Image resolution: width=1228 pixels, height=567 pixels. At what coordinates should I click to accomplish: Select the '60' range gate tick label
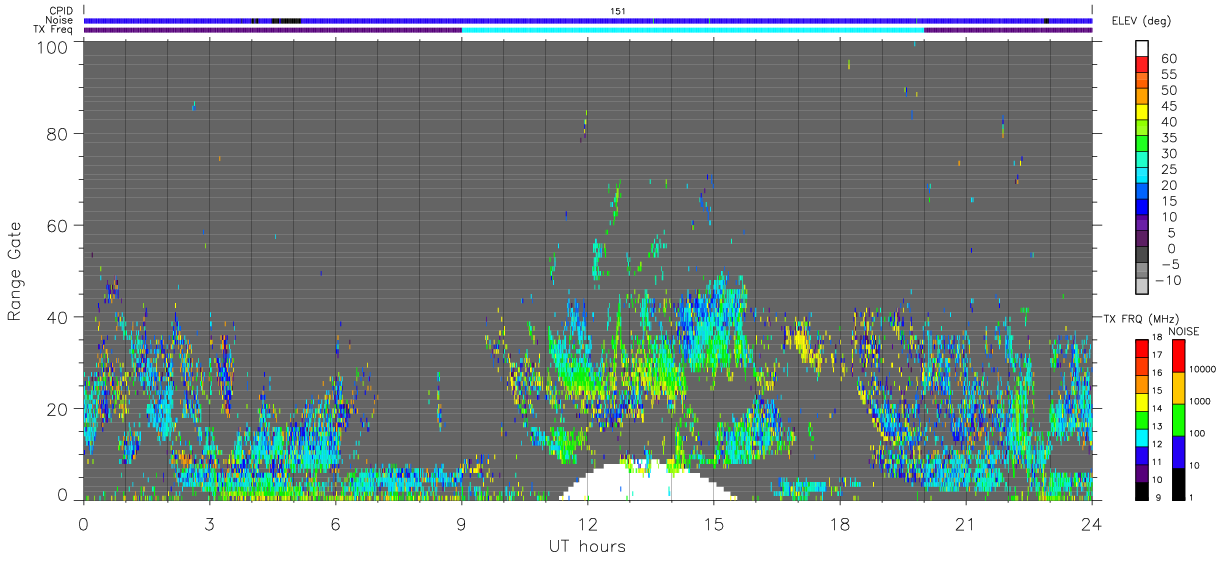pyautogui.click(x=59, y=225)
